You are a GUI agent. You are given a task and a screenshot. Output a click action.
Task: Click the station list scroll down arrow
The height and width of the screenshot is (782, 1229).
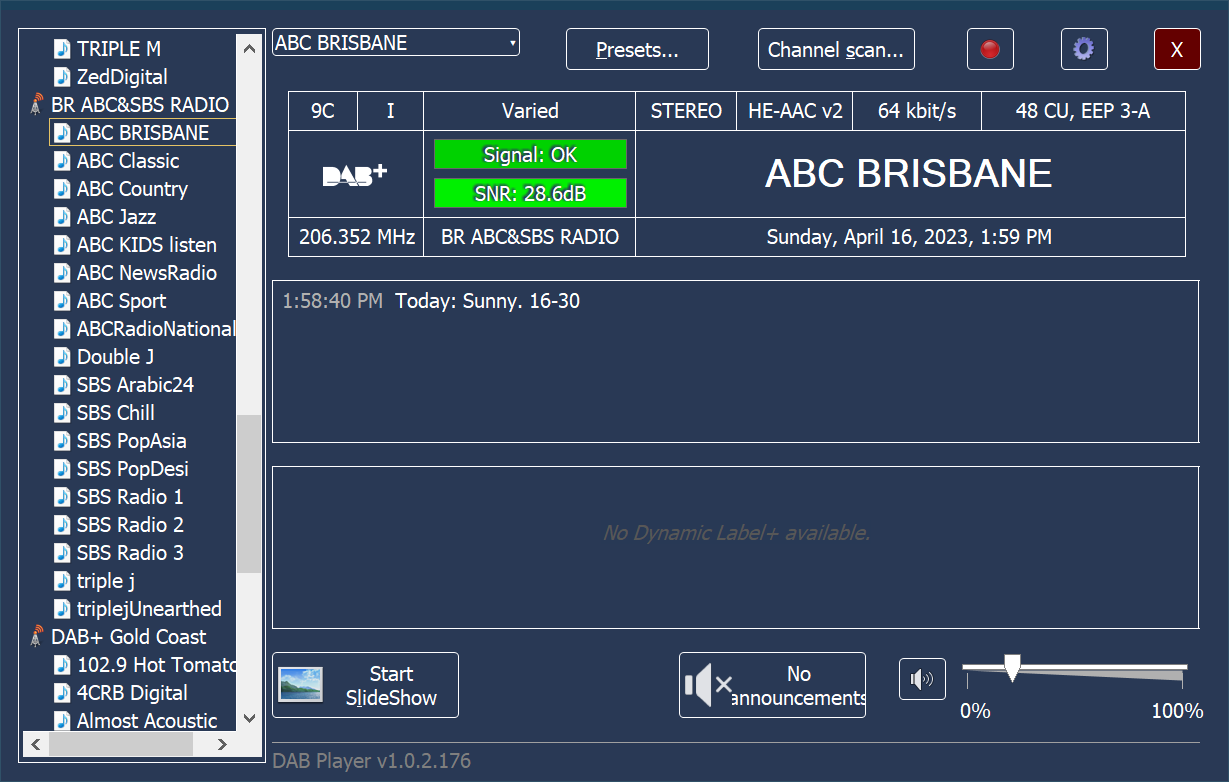248,719
